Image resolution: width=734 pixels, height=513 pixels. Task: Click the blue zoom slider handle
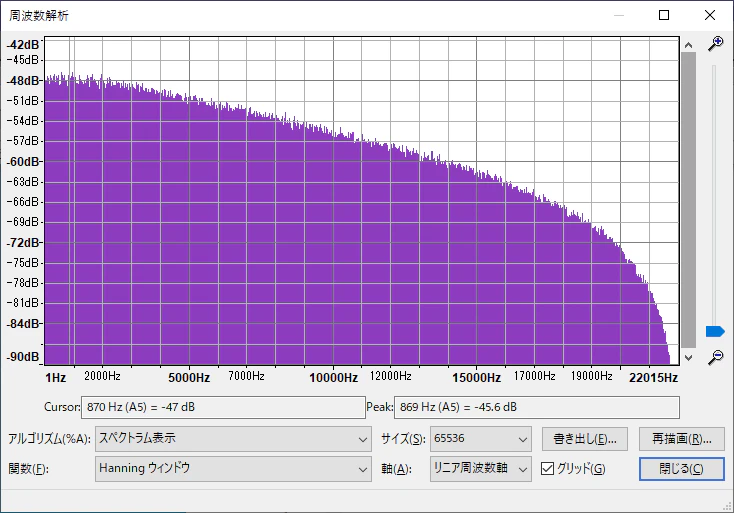click(715, 331)
